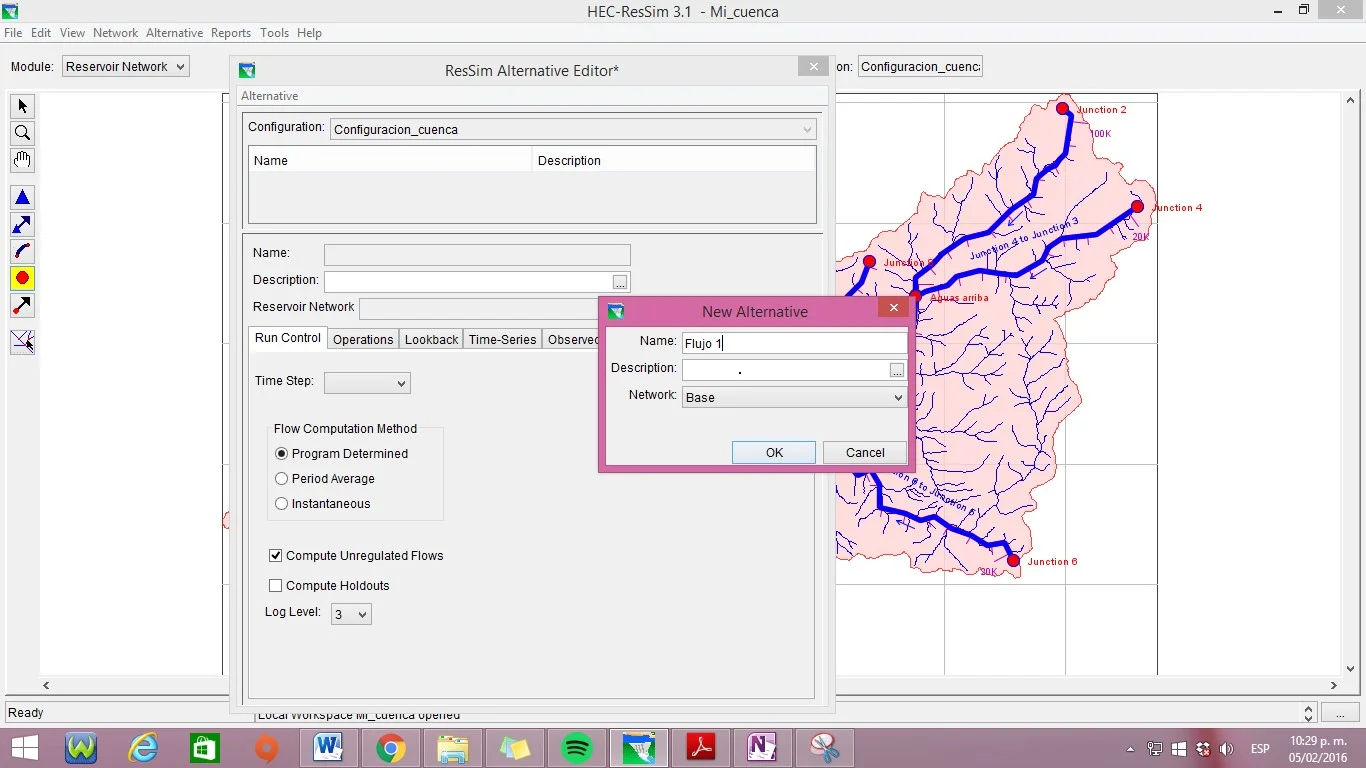Open the Network menu
Screen dimensions: 1366x768
(115, 33)
